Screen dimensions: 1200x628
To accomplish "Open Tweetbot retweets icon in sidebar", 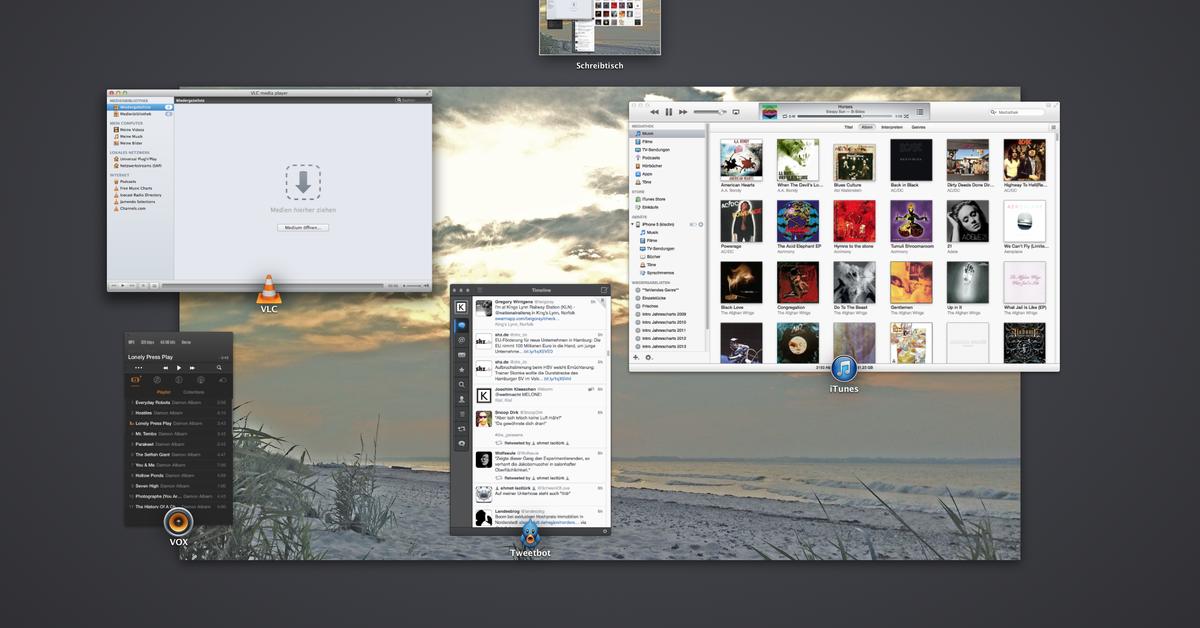I will 461,428.
